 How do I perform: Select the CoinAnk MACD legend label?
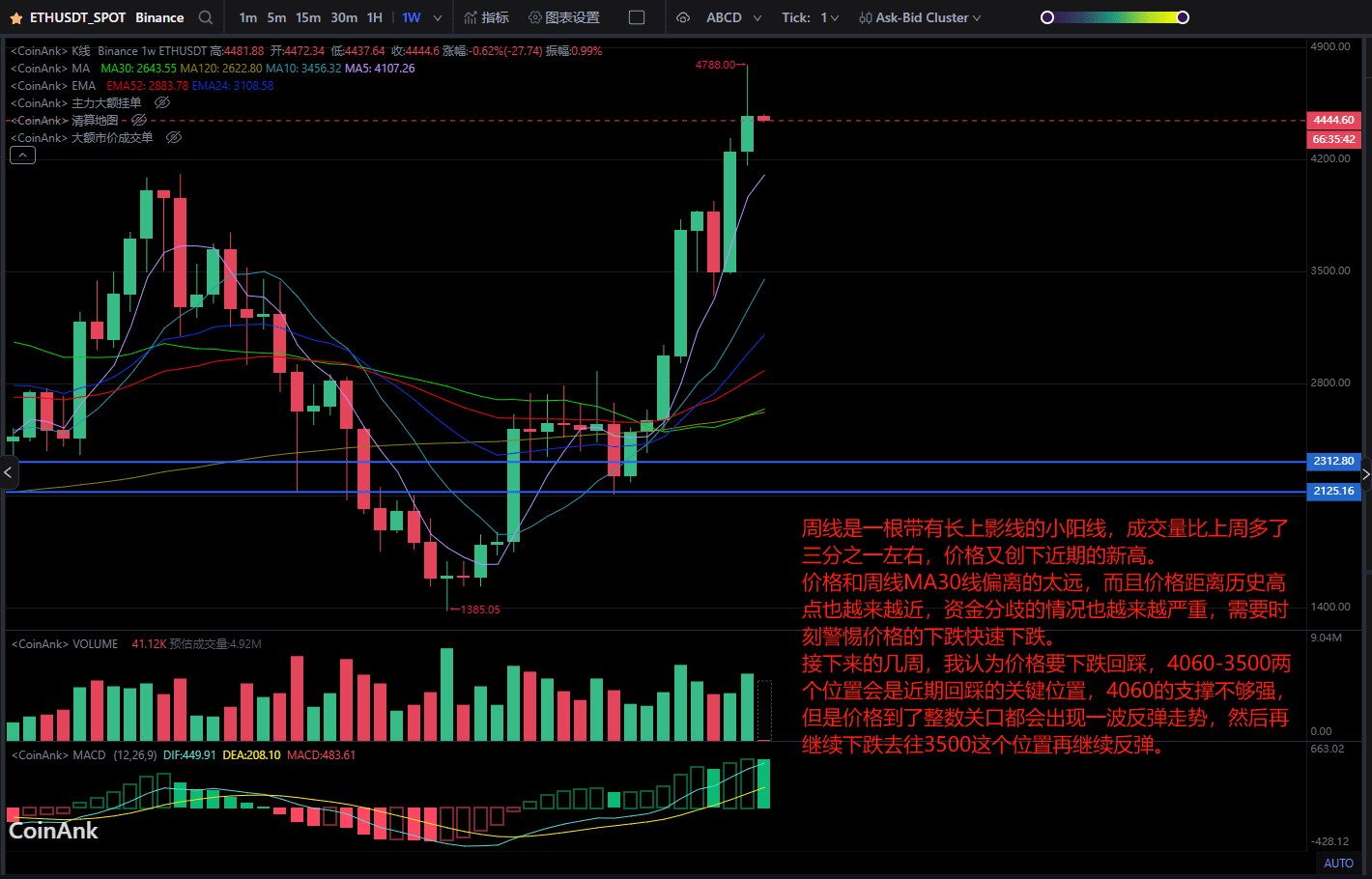(58, 754)
